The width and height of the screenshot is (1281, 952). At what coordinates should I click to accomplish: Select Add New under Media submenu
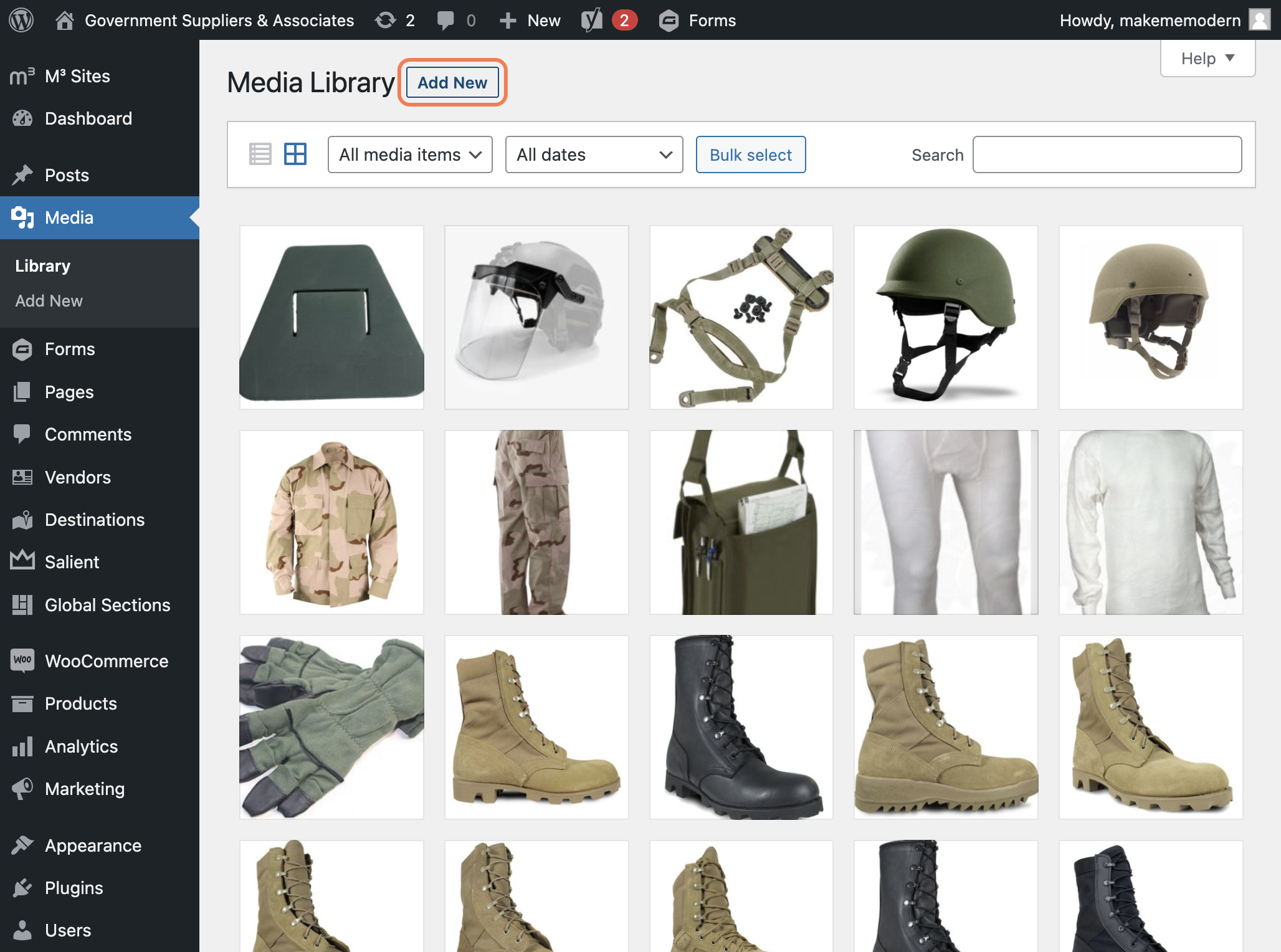[x=49, y=301]
